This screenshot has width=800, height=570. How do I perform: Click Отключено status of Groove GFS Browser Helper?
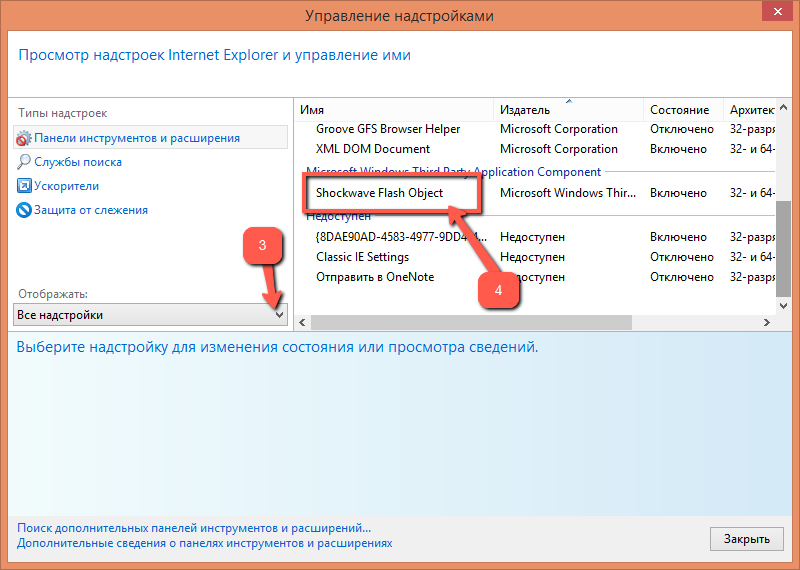682,129
